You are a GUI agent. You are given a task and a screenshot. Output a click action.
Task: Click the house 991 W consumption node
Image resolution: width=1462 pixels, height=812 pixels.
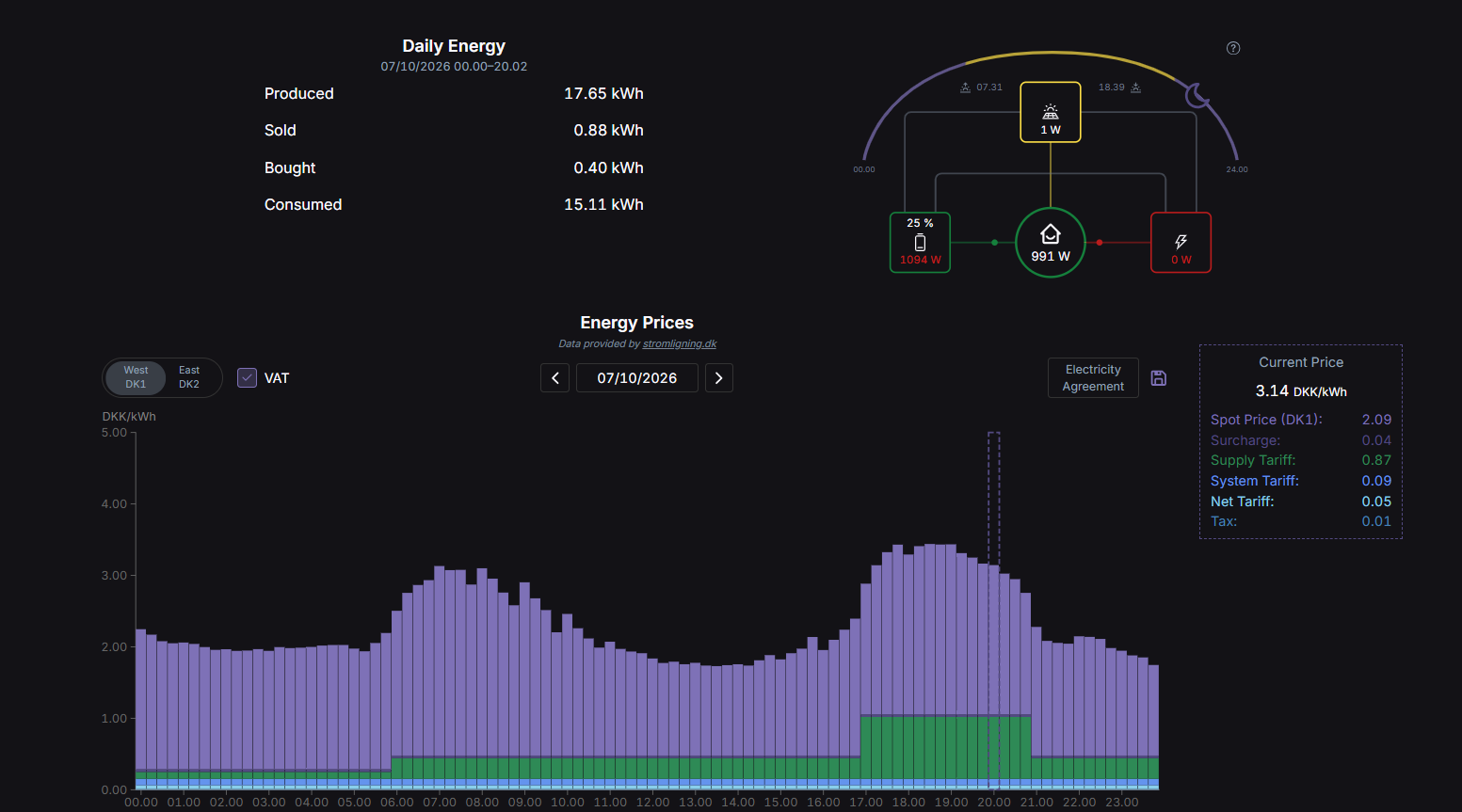point(1051,243)
